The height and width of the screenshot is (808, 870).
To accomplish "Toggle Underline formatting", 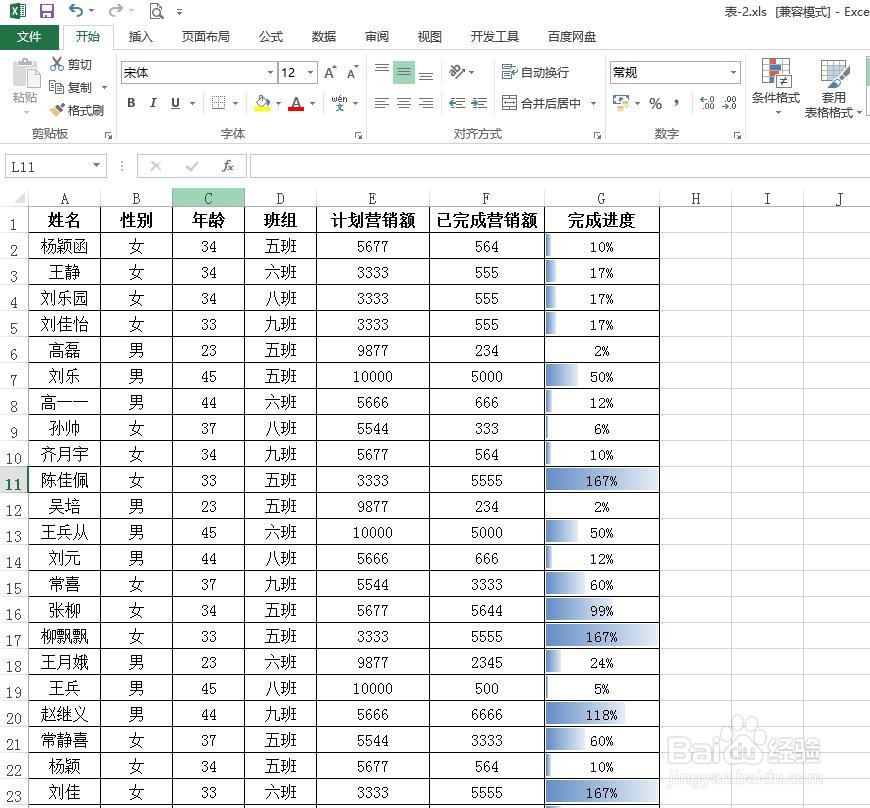I will tap(175, 103).
